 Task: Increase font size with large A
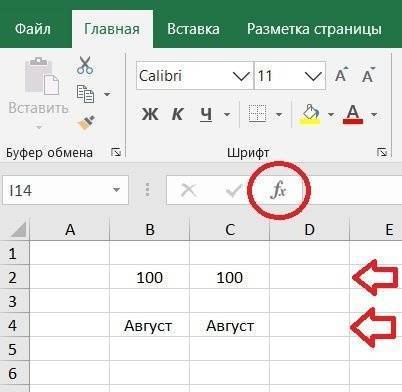tap(341, 75)
